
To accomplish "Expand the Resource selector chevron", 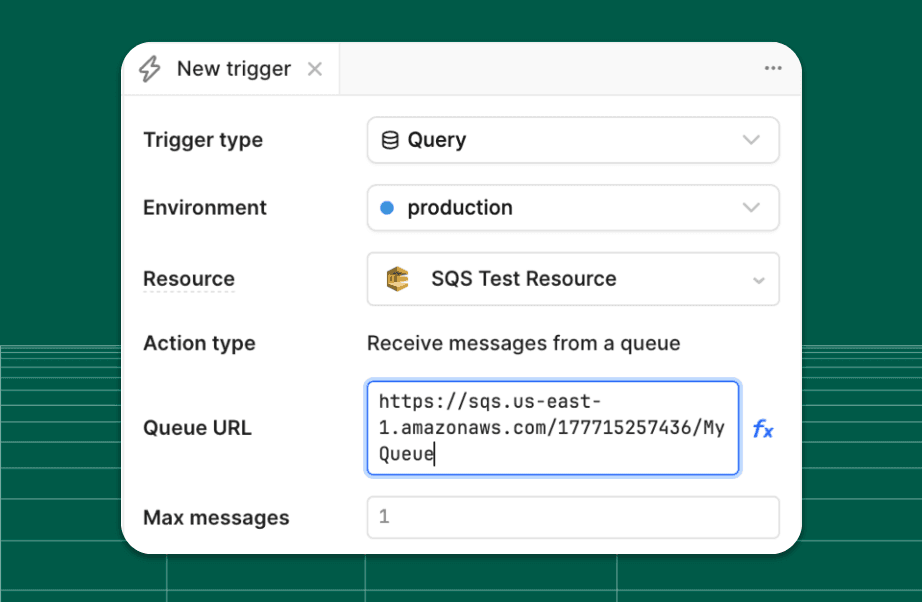I will click(x=758, y=280).
